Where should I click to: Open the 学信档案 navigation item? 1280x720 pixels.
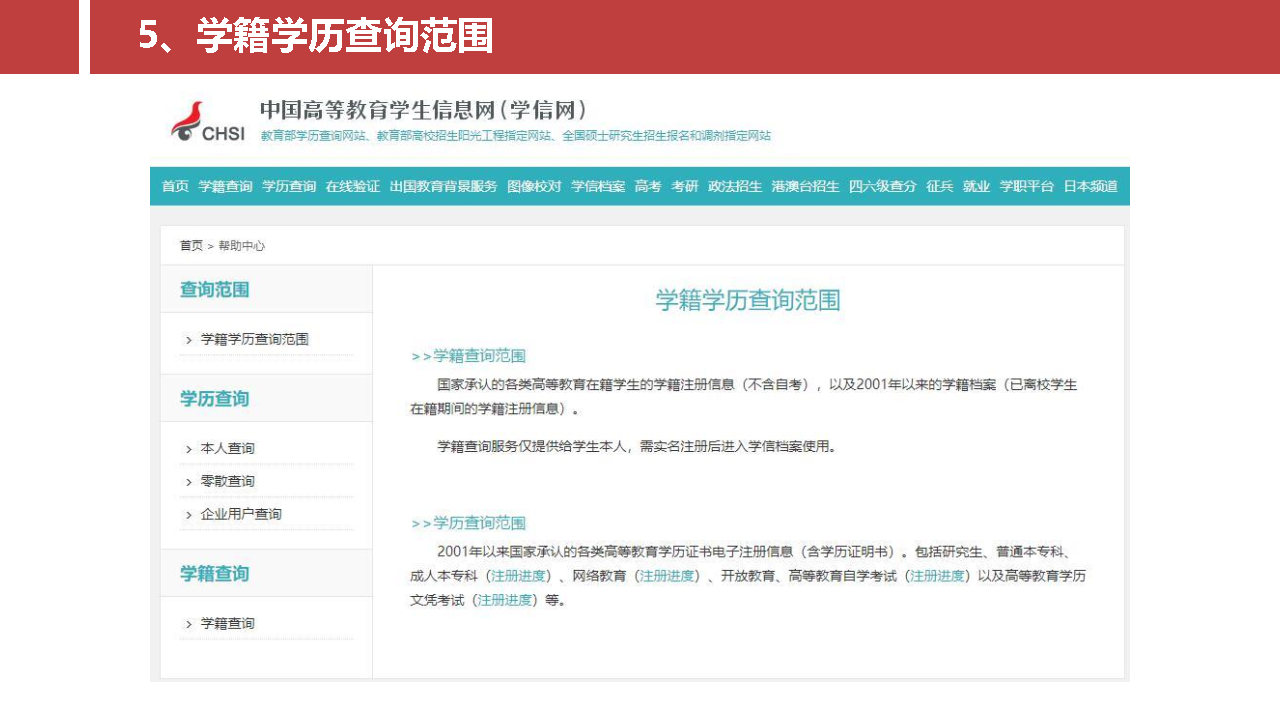point(598,186)
